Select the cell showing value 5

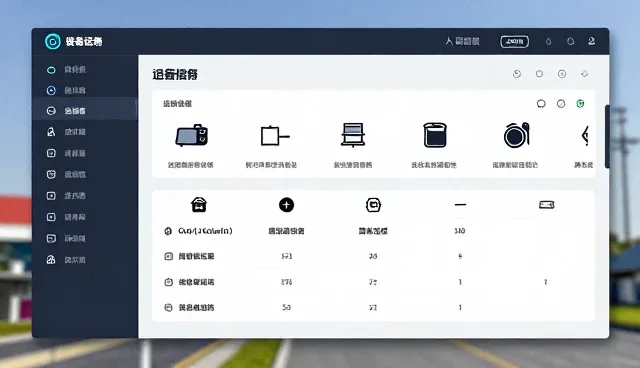click(460, 256)
